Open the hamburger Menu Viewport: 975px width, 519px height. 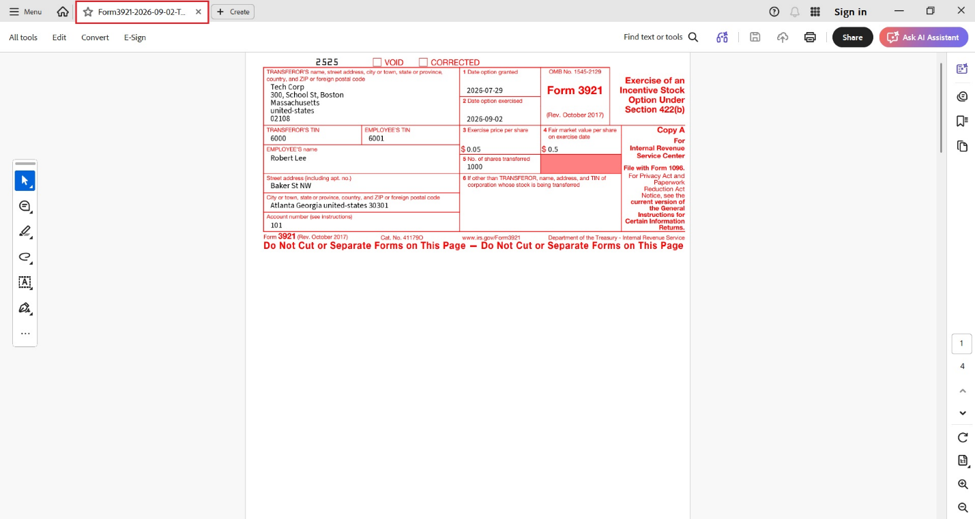click(x=25, y=12)
